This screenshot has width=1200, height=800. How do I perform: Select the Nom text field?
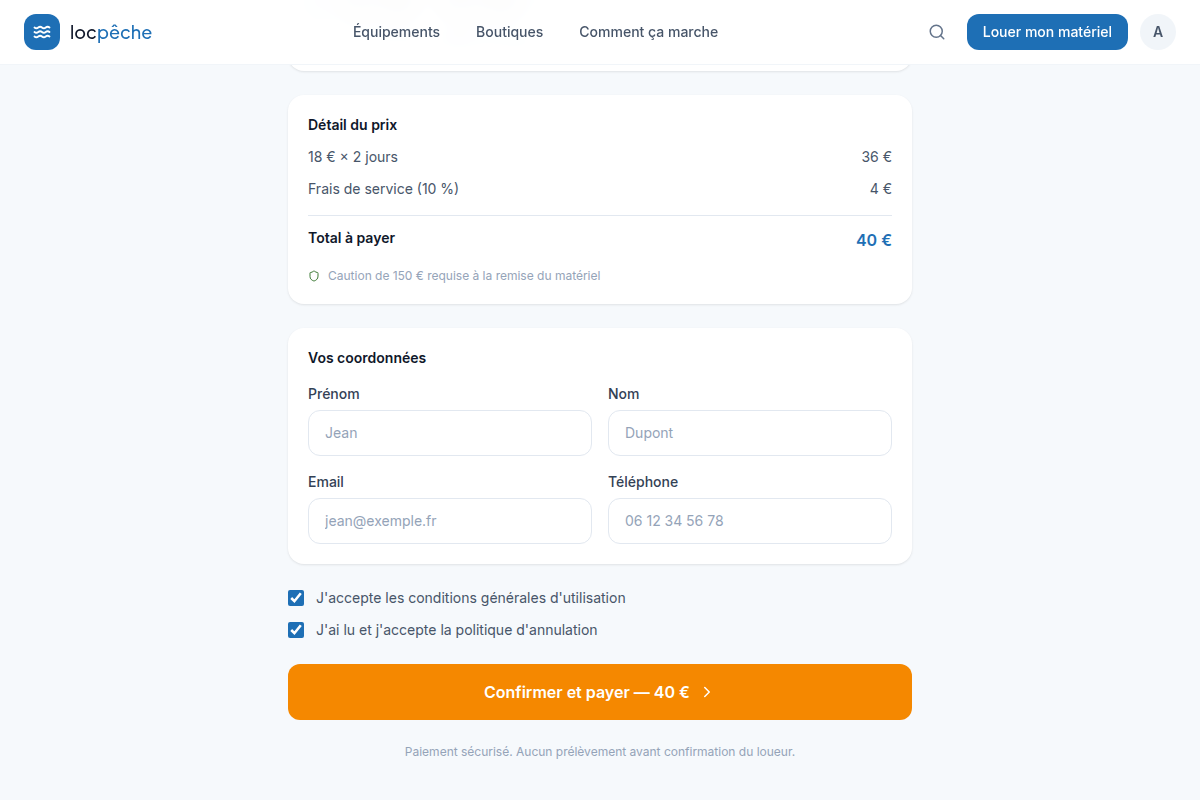750,433
